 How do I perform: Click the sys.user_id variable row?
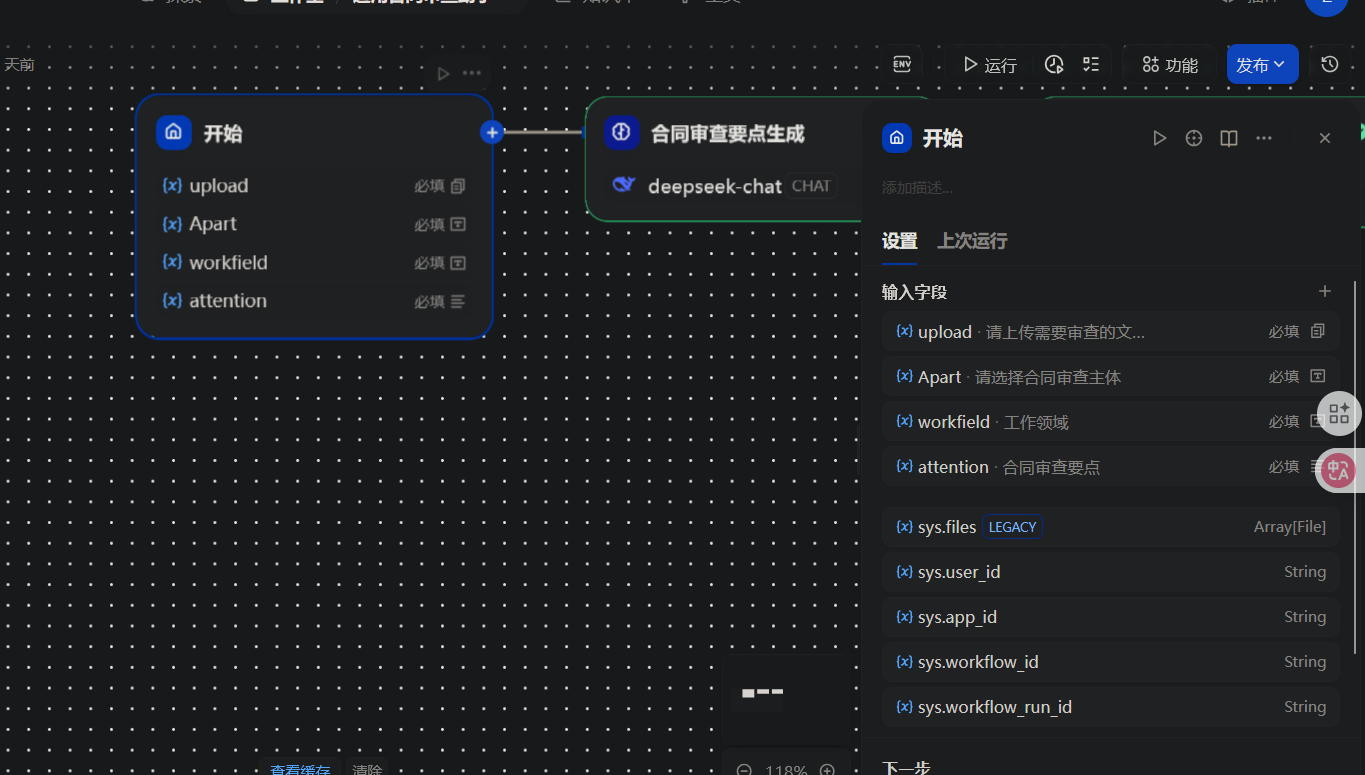coord(1110,572)
